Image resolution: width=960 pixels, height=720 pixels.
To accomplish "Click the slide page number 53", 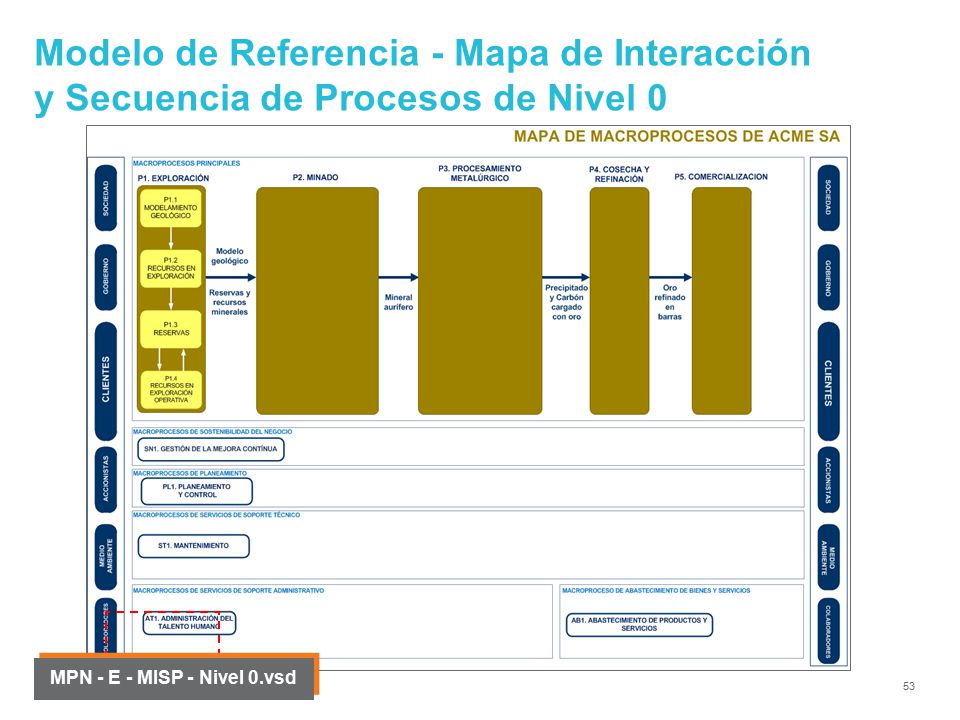I will [x=909, y=686].
